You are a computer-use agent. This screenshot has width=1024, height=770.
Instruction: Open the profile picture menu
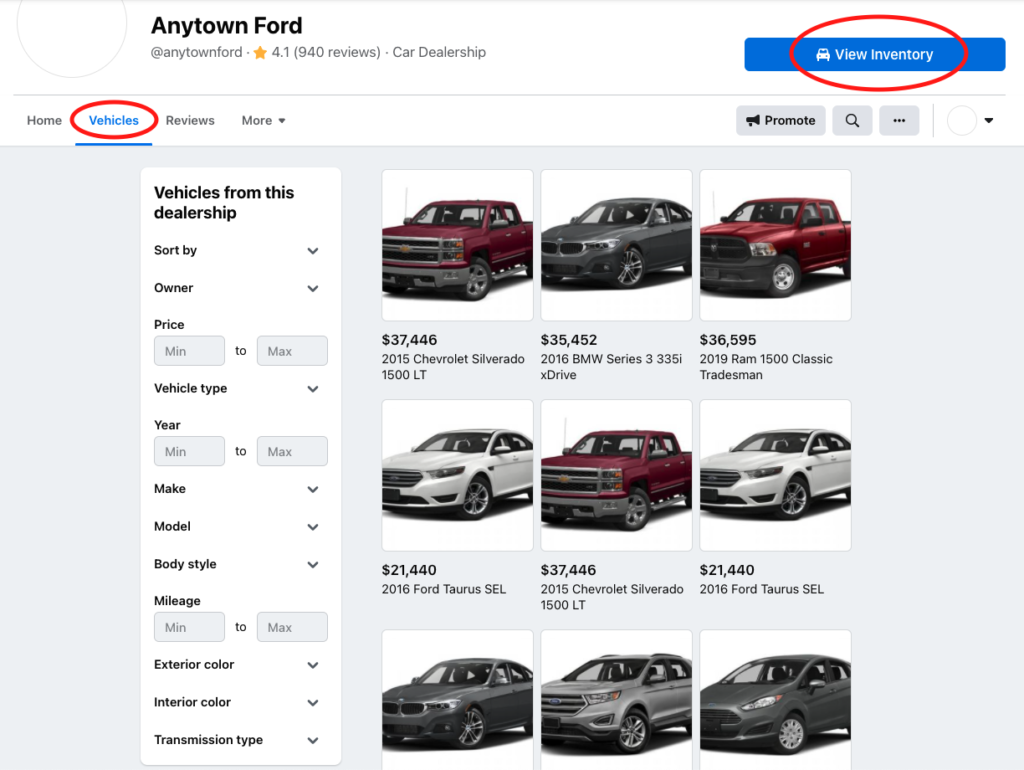tap(962, 120)
